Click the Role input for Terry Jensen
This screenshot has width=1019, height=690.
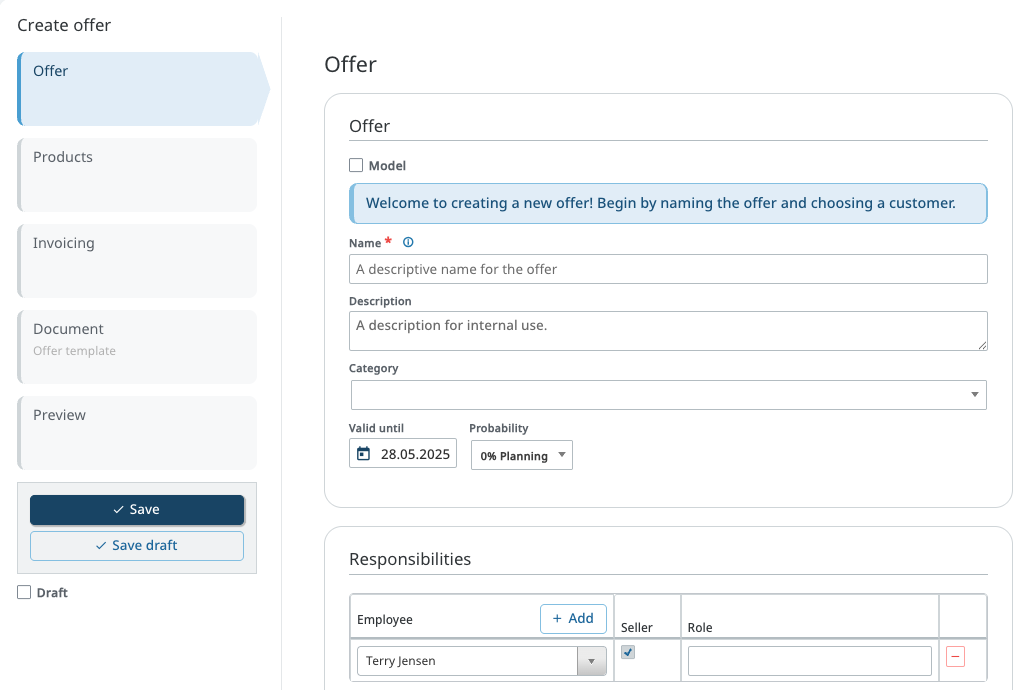[x=810, y=661]
